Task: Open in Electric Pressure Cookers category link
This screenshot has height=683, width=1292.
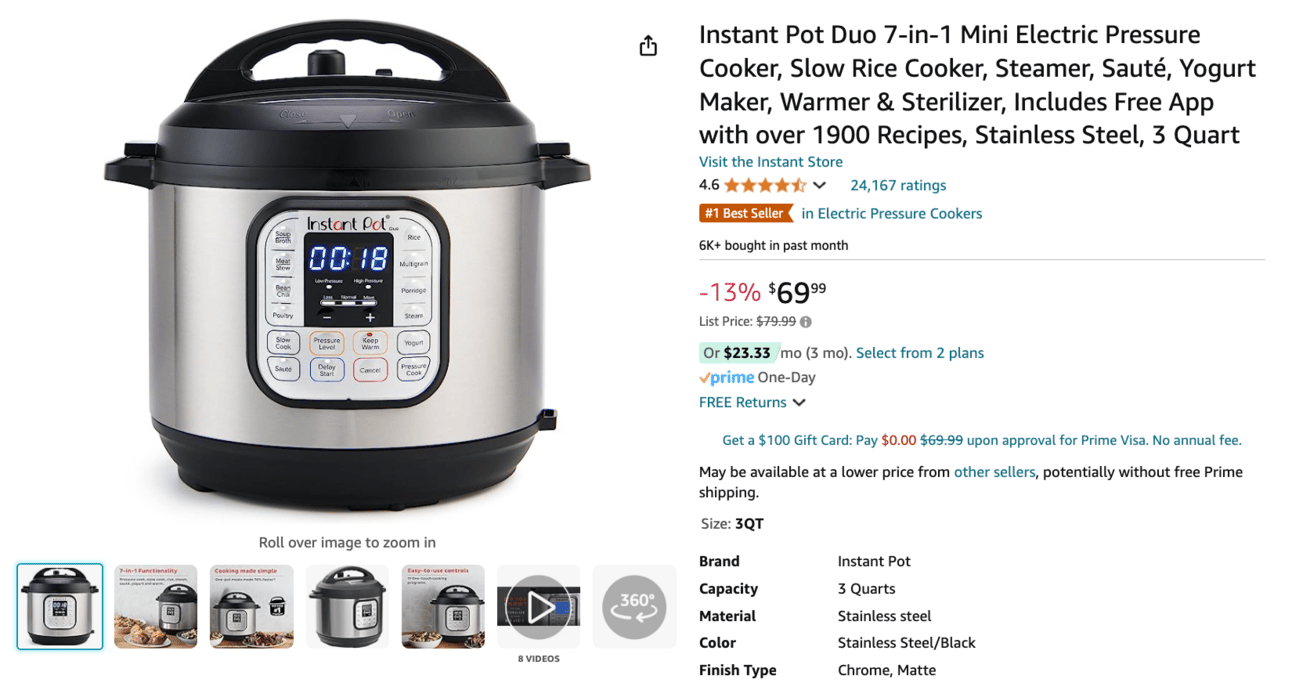Action: tap(892, 213)
